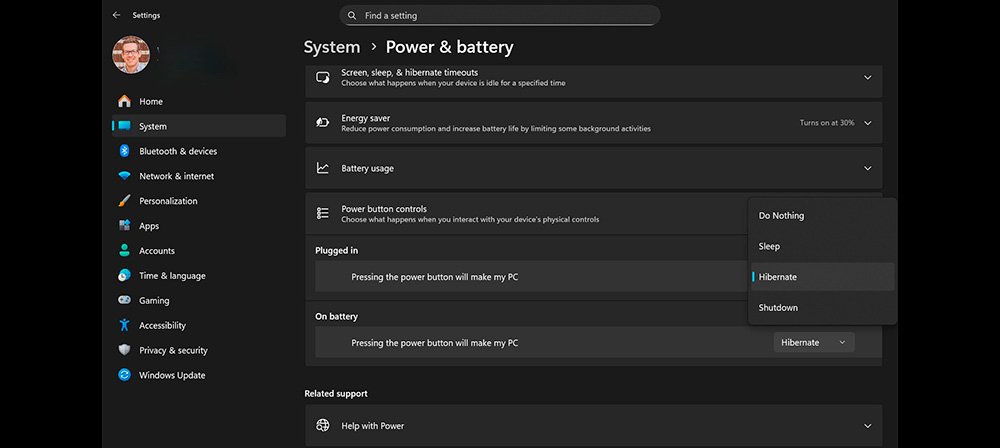Image resolution: width=1000 pixels, height=448 pixels.
Task: Click the Energy saver leaf icon
Action: click(x=323, y=123)
